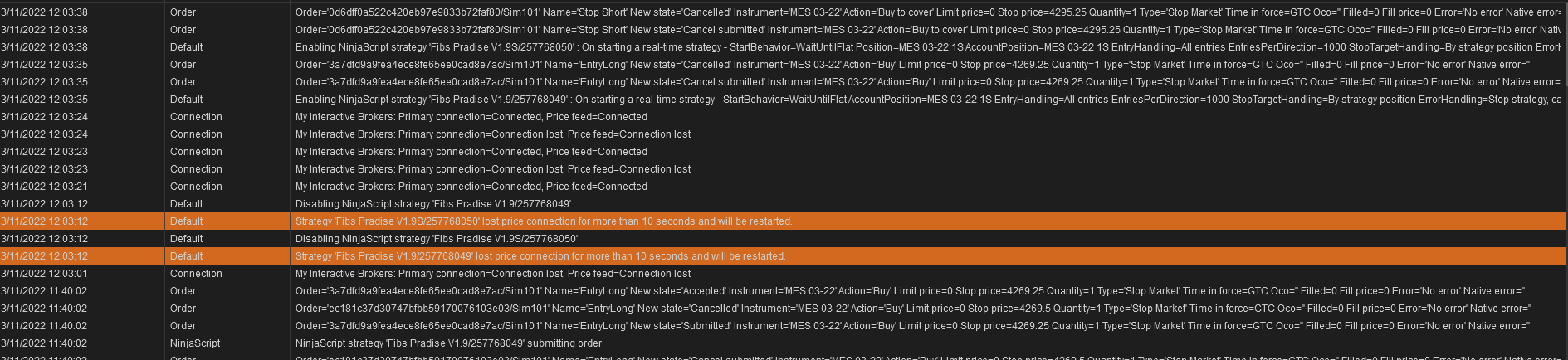Select the 12:03:35 EntryLong Cancel submitted row
Viewport: 1568px width, 360px height.
click(x=581, y=82)
